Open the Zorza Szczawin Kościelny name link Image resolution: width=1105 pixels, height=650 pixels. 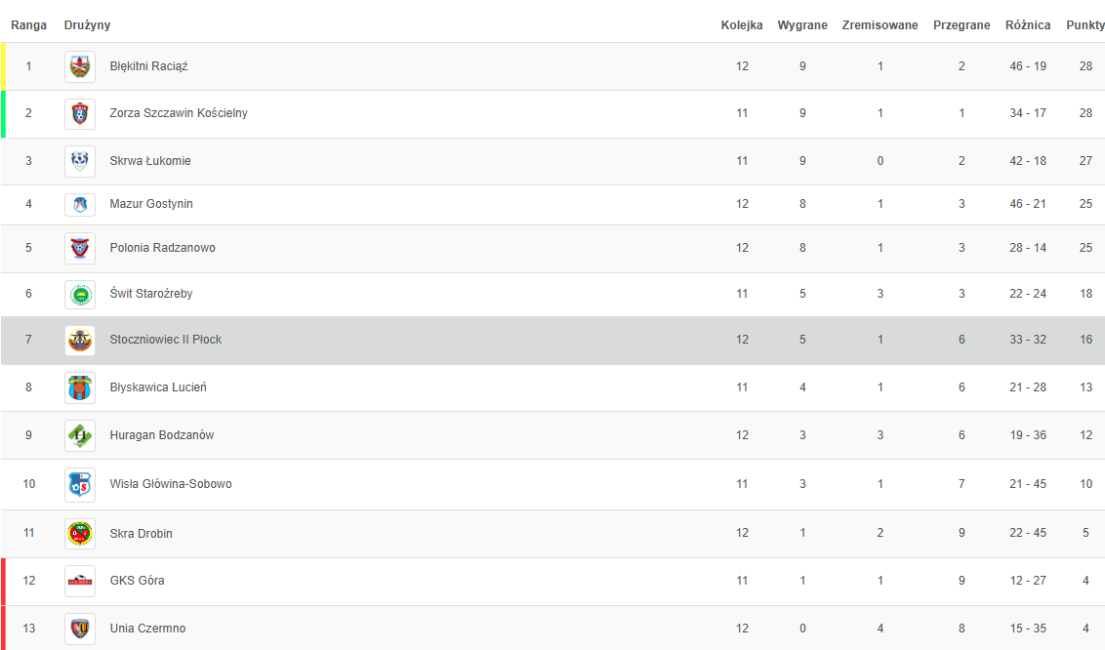tap(178, 114)
